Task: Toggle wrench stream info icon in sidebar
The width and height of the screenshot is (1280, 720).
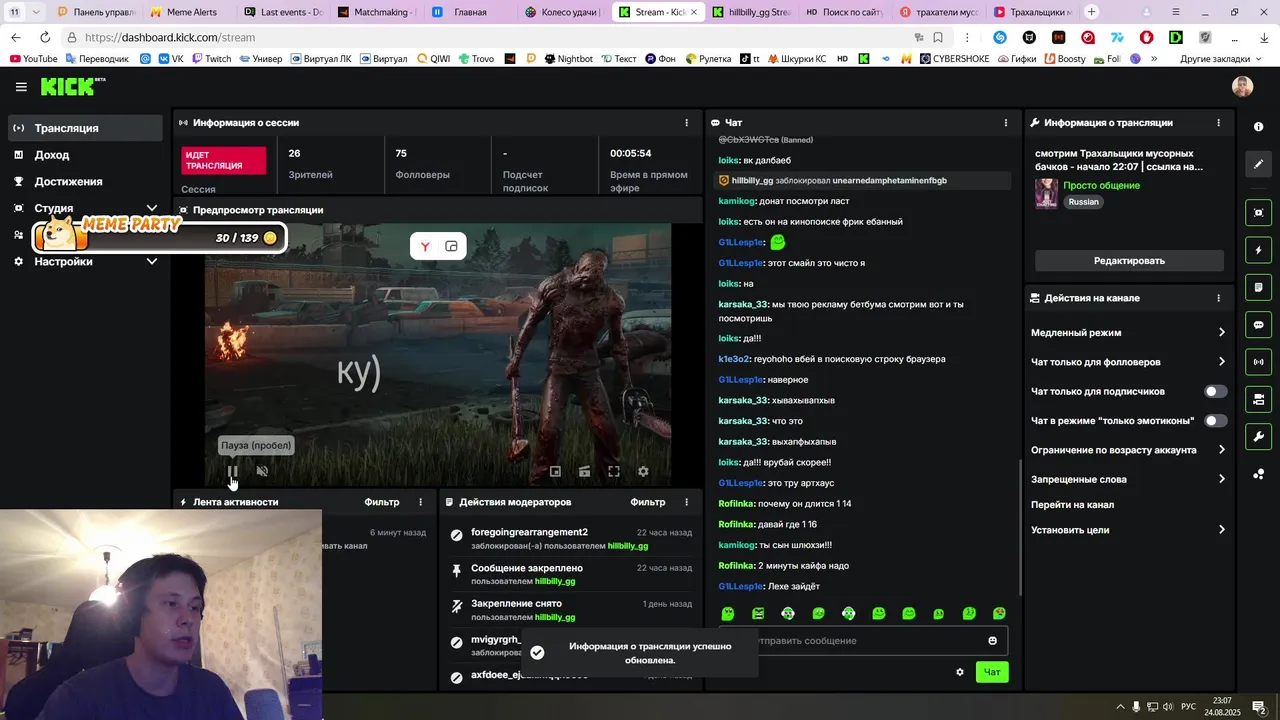Action: [x=1258, y=437]
